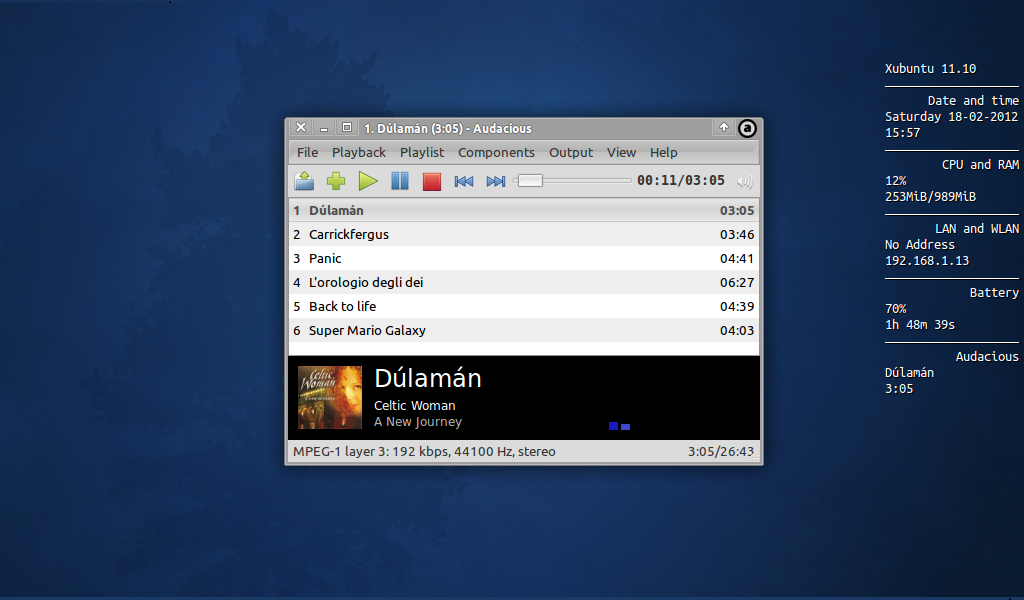Click the elapsed time display 00:11/03:05
The height and width of the screenshot is (600, 1024).
pyautogui.click(x=680, y=180)
